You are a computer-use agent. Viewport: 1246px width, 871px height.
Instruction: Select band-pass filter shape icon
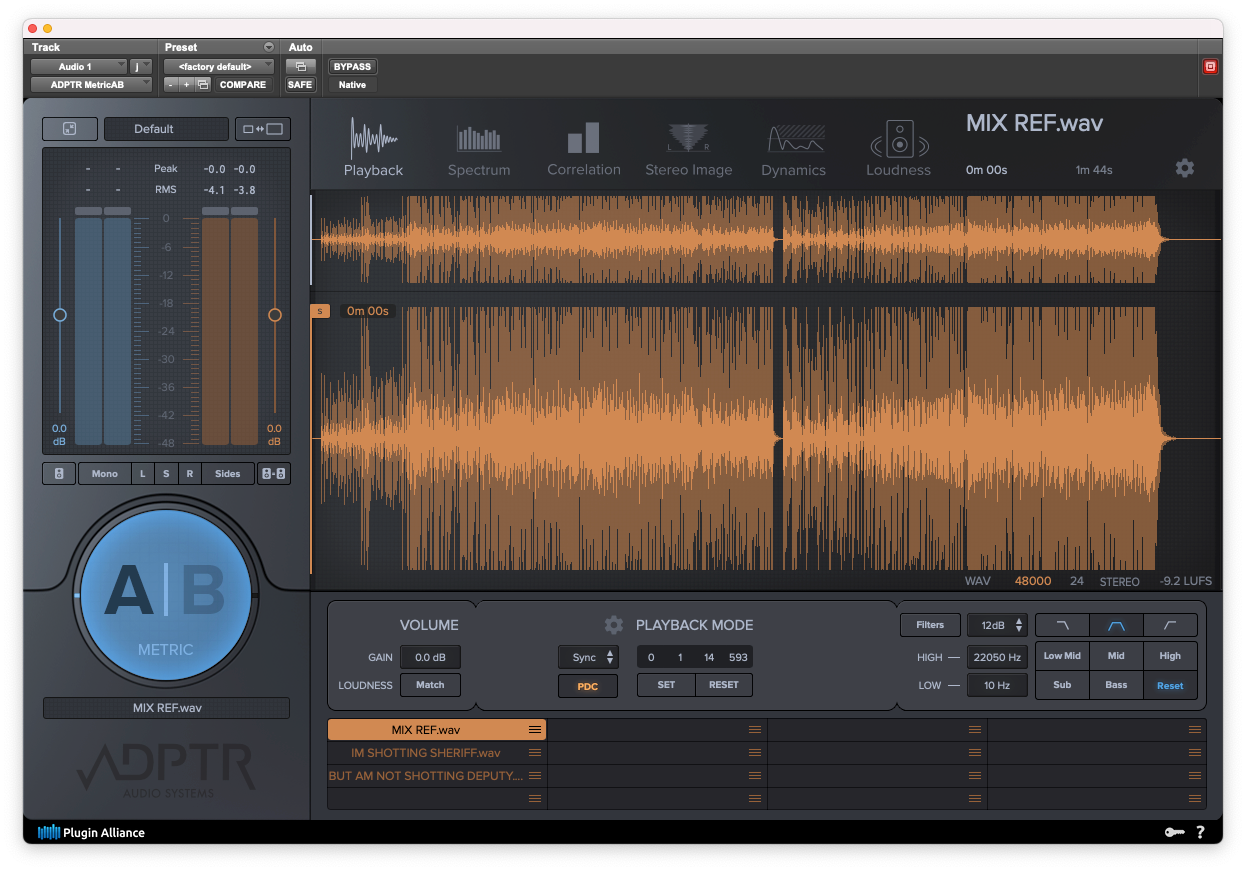point(1116,625)
